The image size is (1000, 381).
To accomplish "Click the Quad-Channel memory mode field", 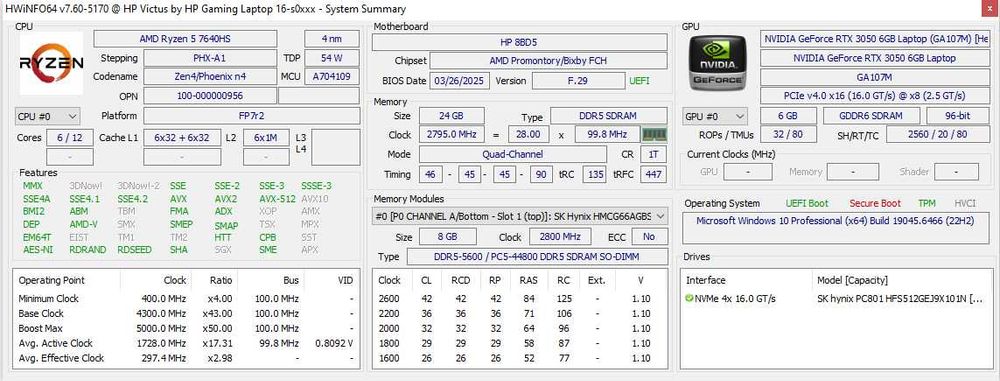I will 513,154.
